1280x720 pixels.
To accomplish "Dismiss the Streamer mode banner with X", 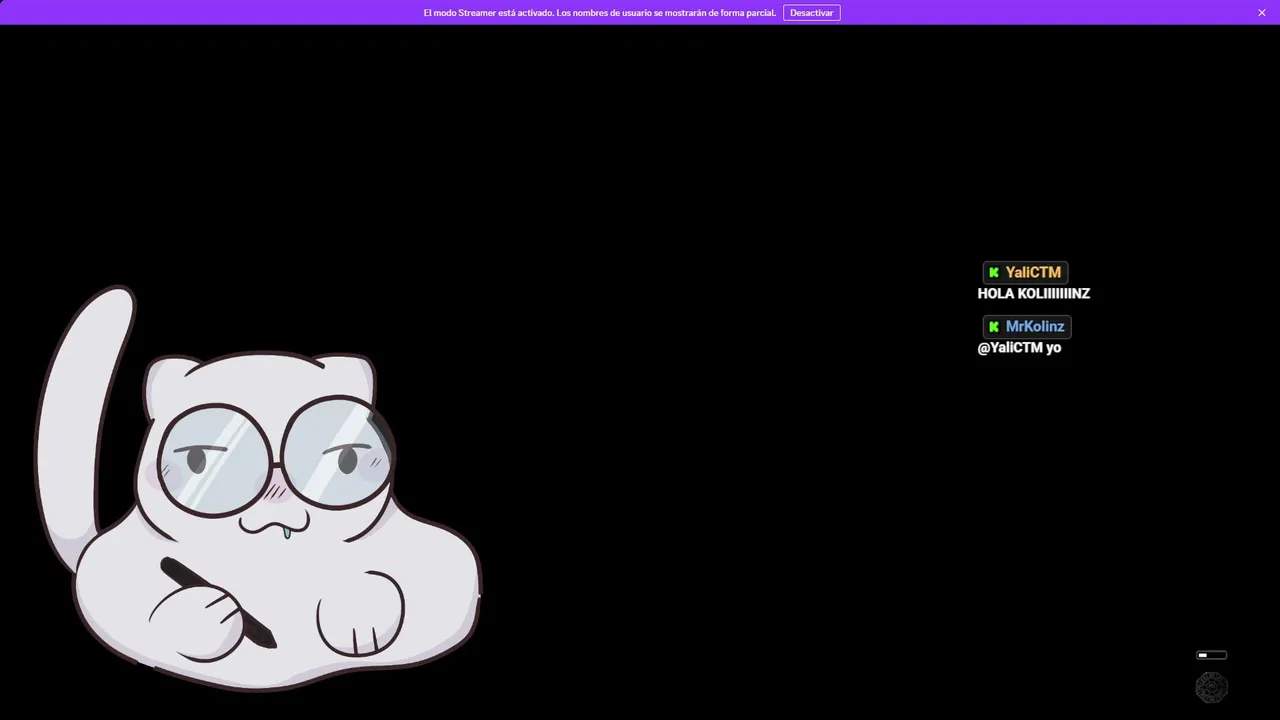I will coord(1262,13).
